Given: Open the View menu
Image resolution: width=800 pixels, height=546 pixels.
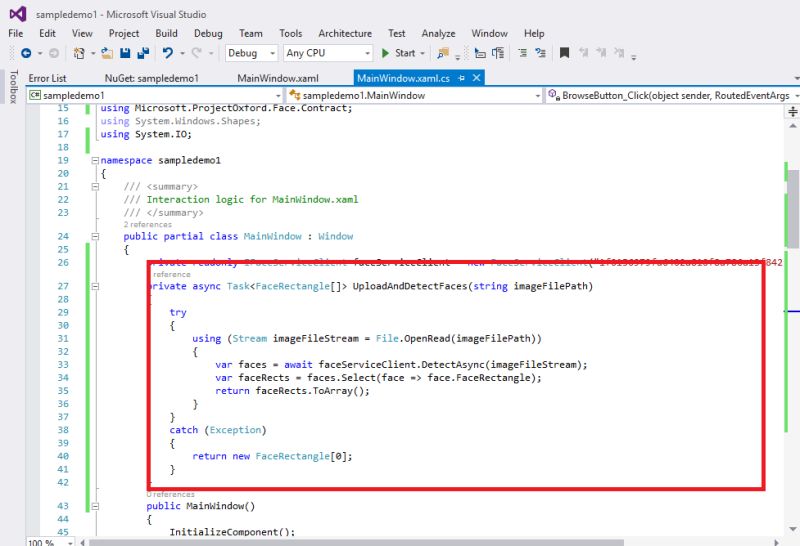Looking at the screenshot, I should coord(82,33).
